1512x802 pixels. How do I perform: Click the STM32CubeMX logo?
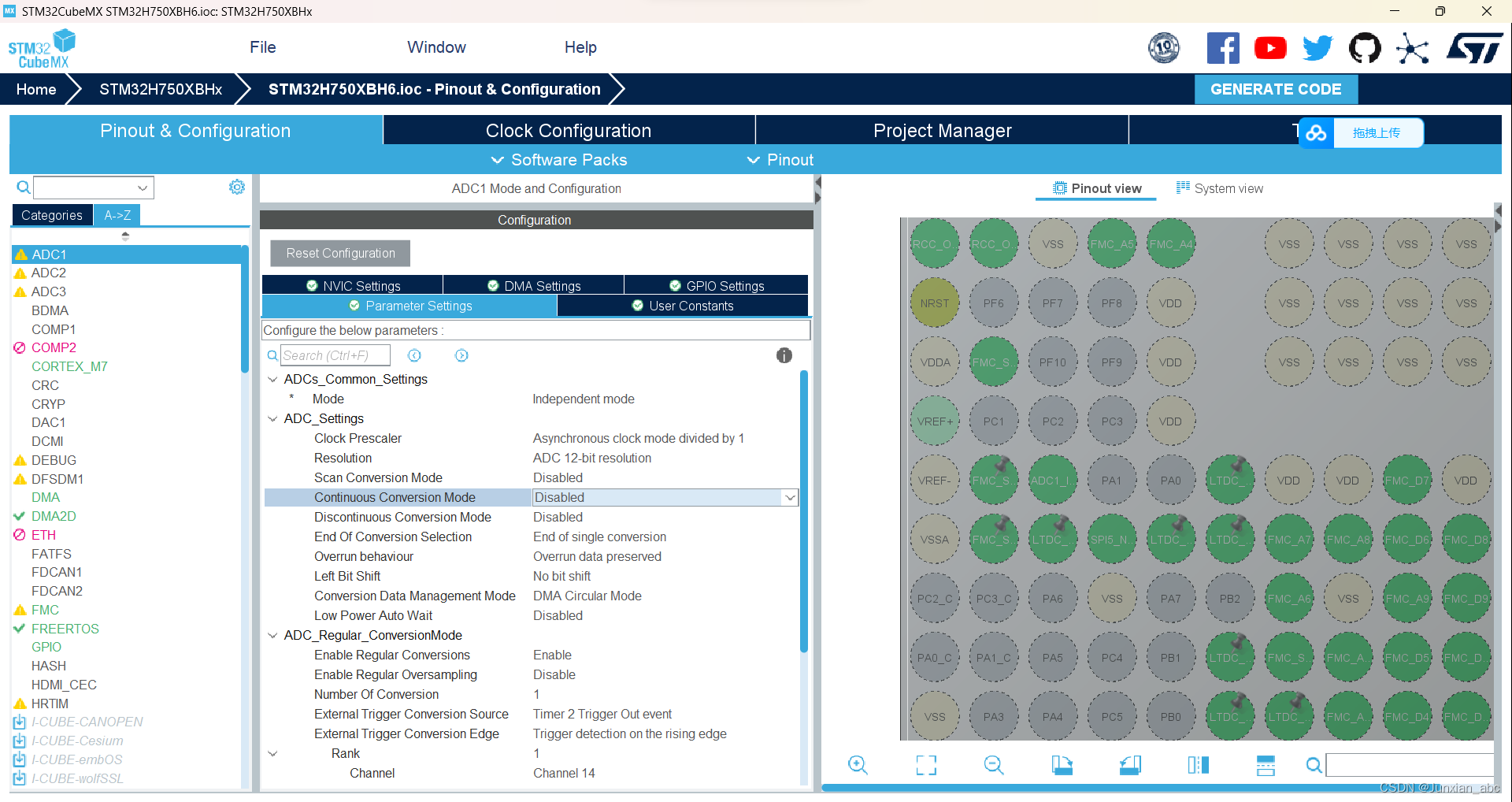click(42, 49)
